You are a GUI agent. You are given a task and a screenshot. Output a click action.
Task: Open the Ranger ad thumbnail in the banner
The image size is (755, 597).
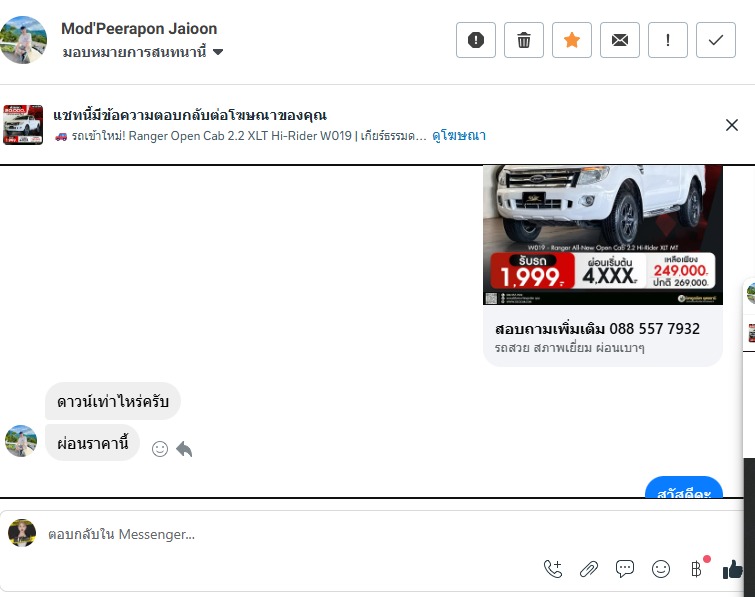point(23,125)
